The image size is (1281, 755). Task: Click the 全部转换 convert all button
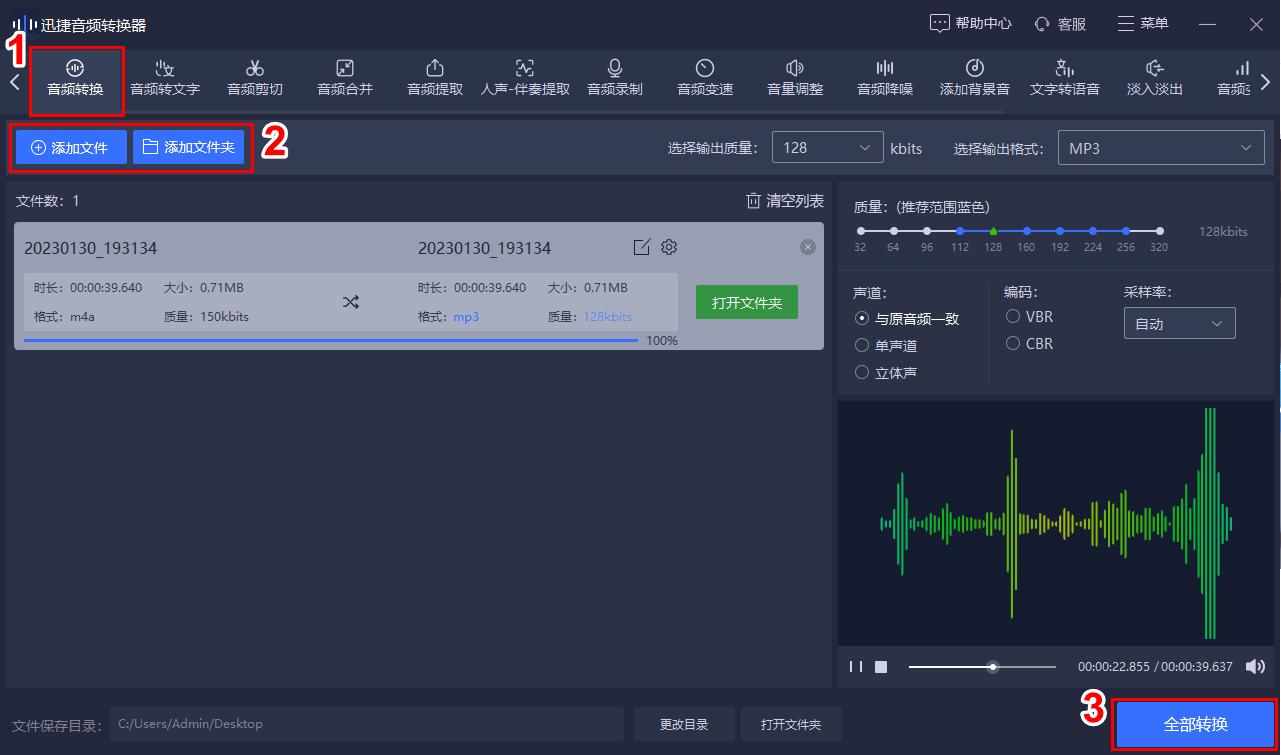1194,722
